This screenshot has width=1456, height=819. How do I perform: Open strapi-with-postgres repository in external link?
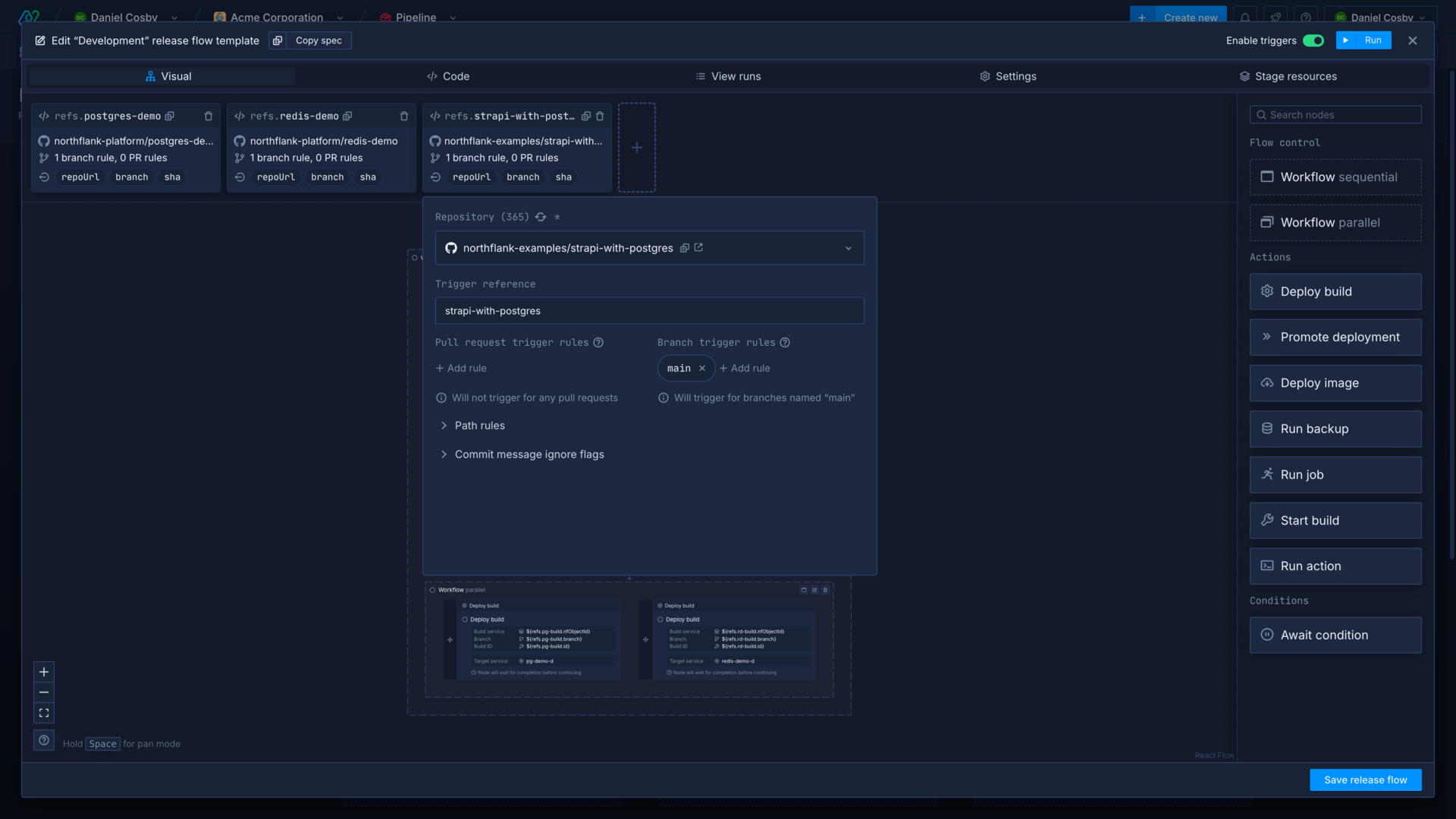coord(698,248)
